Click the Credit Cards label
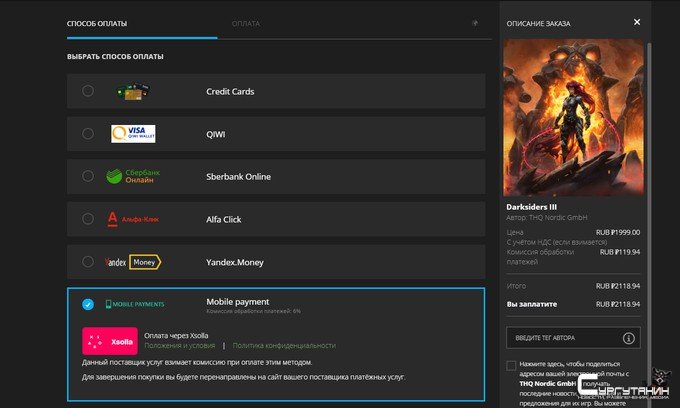Image resolution: width=680 pixels, height=408 pixels. point(230,91)
